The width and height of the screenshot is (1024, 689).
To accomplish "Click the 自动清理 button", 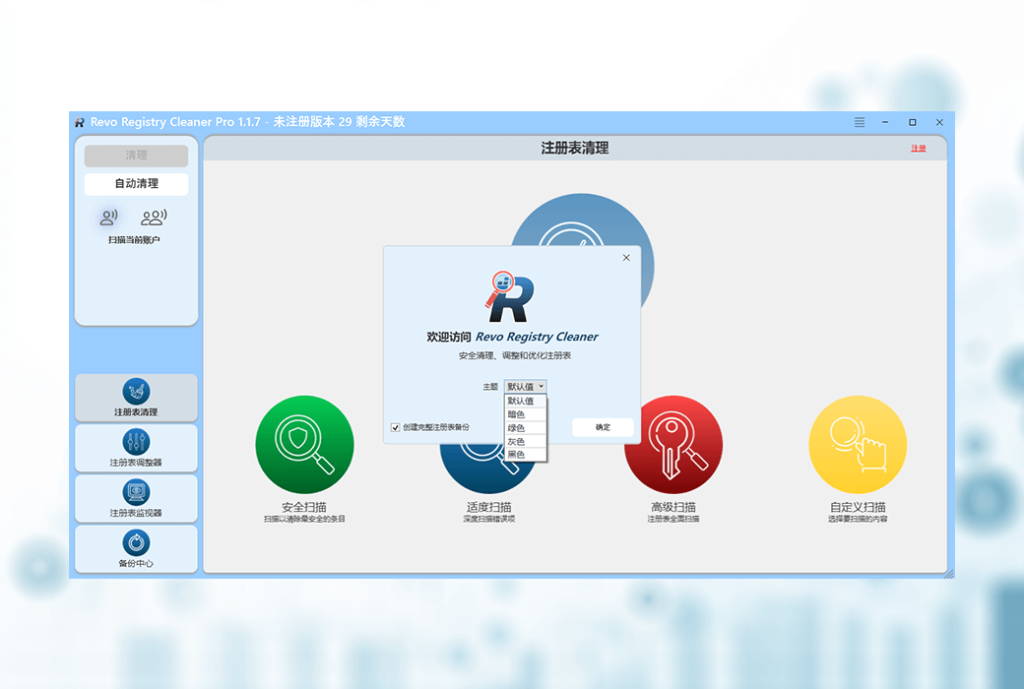I will (136, 184).
